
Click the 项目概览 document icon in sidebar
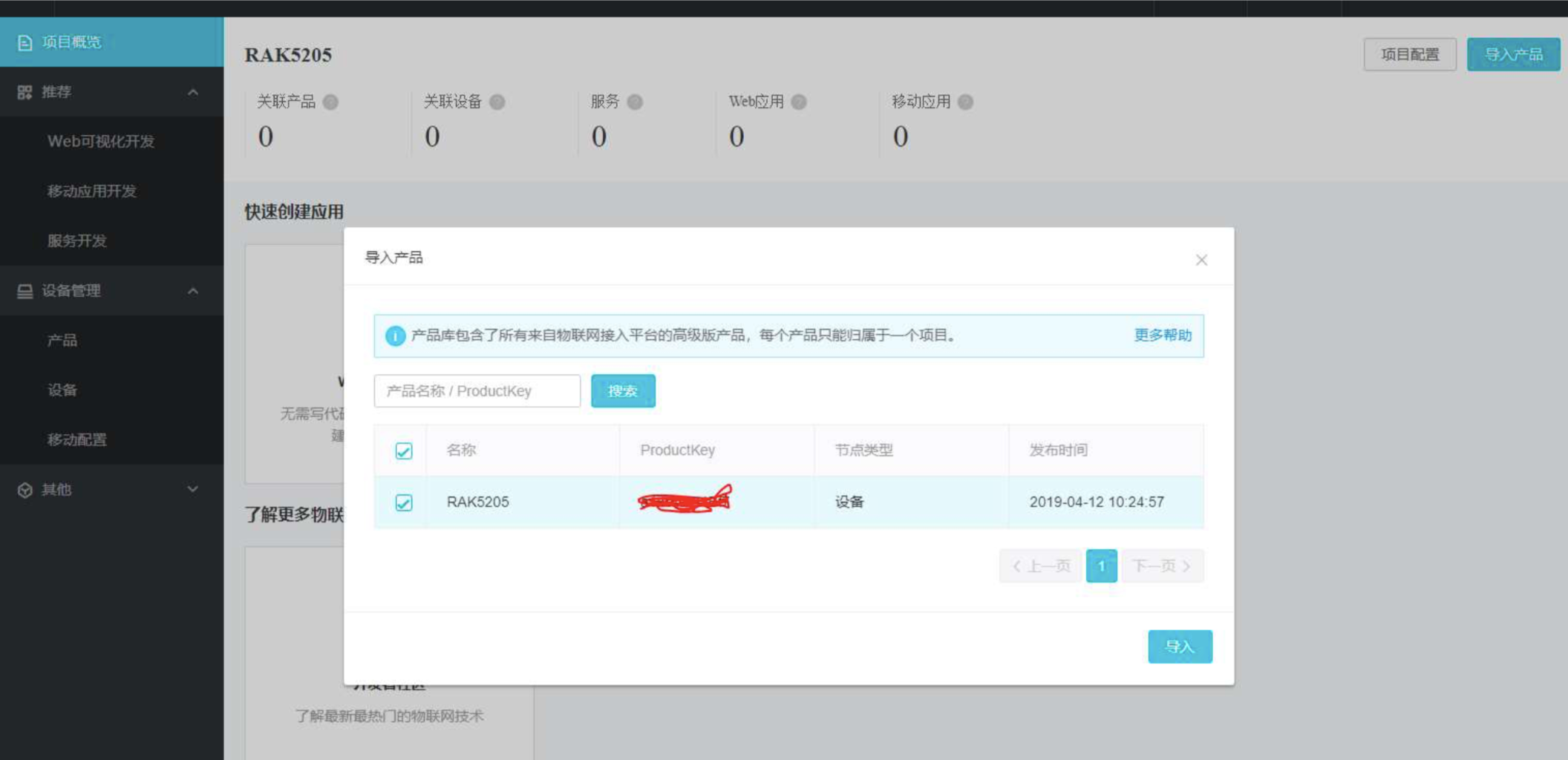point(24,42)
